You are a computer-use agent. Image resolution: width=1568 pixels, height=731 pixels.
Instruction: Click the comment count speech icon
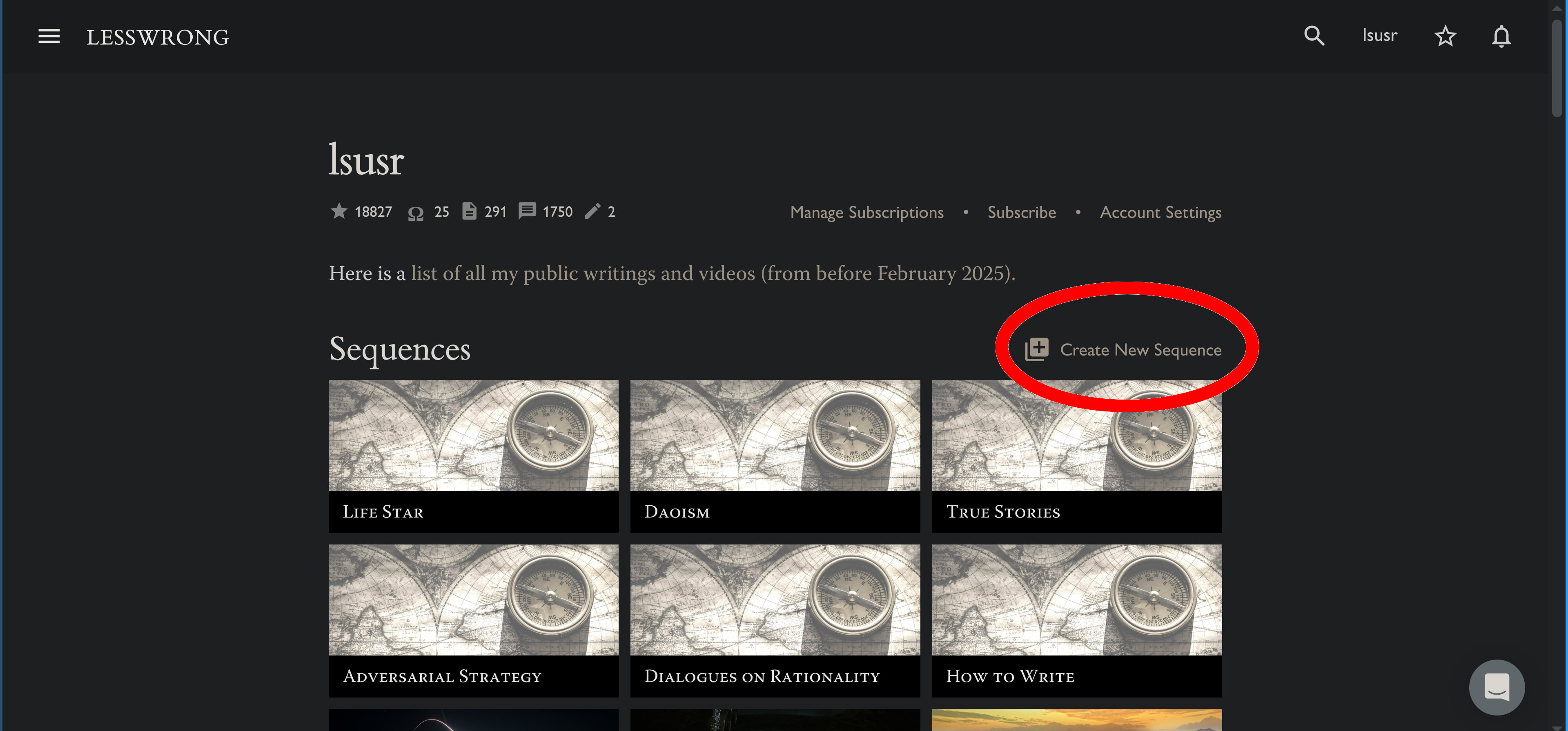526,211
